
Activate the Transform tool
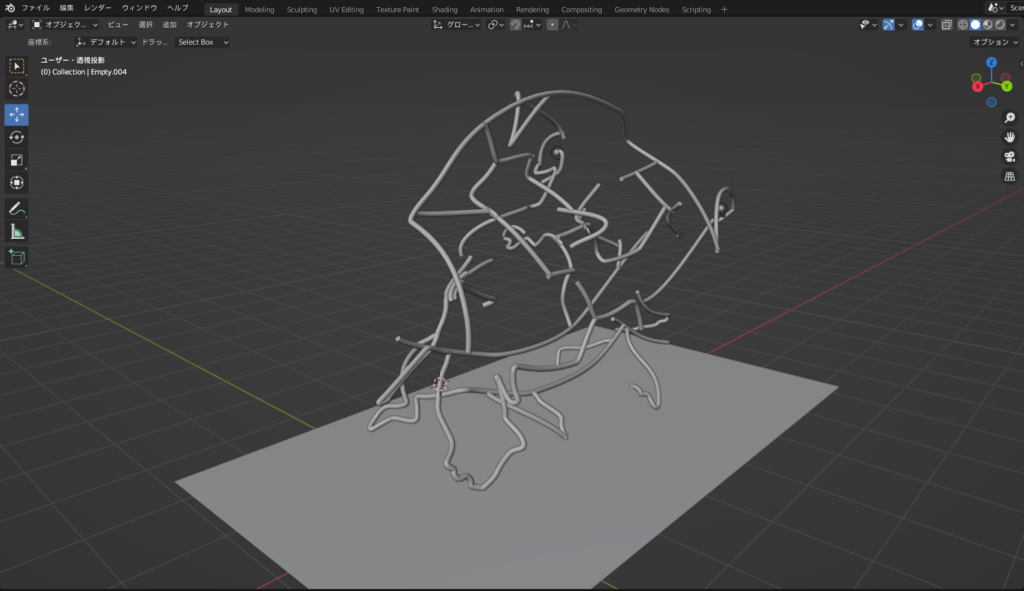coord(17,183)
